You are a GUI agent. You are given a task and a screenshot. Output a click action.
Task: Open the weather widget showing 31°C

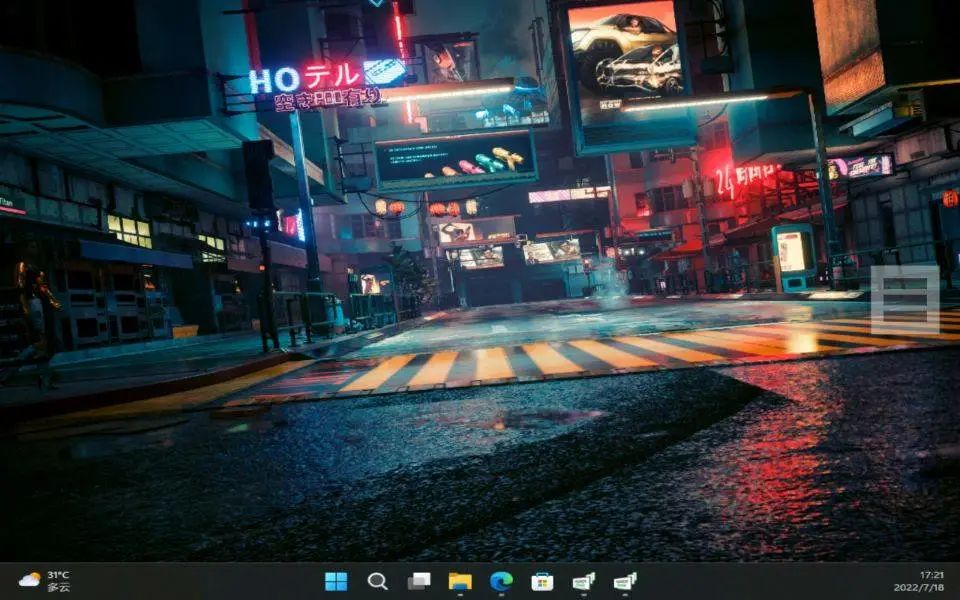coord(58,575)
